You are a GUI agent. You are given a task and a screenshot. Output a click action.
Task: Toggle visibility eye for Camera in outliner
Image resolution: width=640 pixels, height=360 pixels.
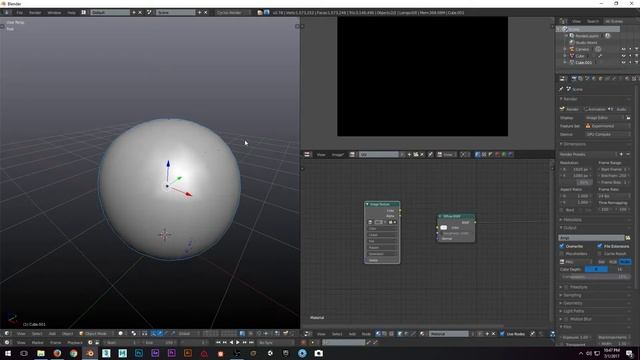tap(623, 49)
